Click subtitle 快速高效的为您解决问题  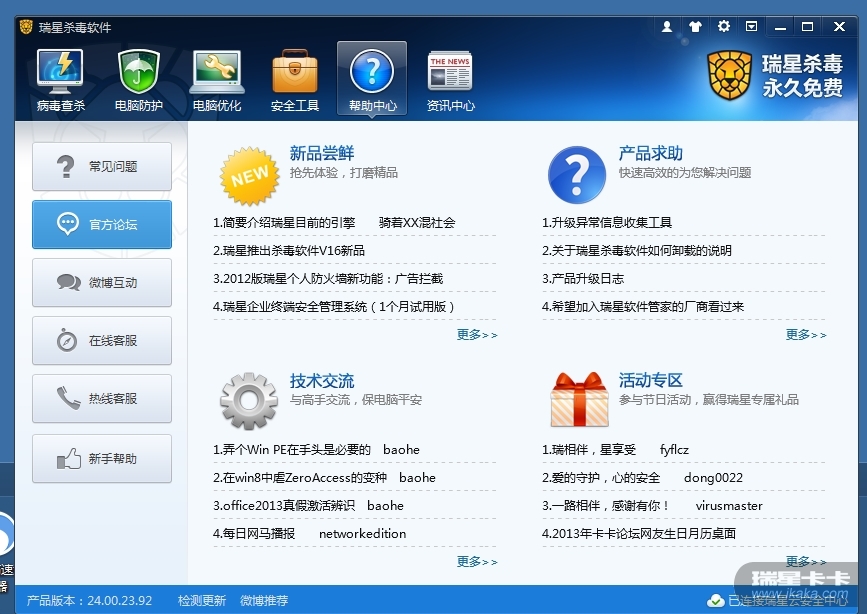(x=685, y=173)
